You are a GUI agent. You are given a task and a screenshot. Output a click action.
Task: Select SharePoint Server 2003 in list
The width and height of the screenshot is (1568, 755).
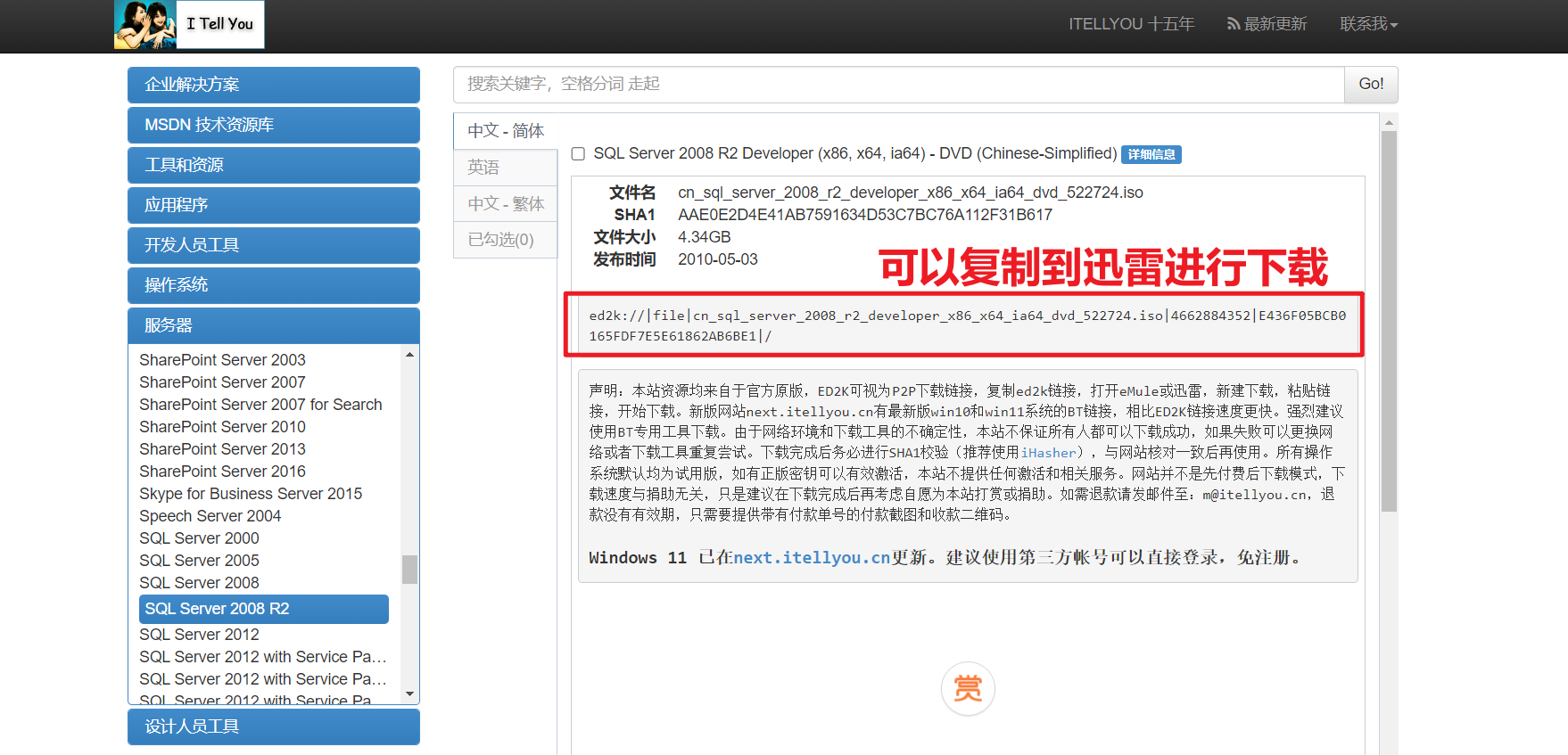click(x=222, y=360)
